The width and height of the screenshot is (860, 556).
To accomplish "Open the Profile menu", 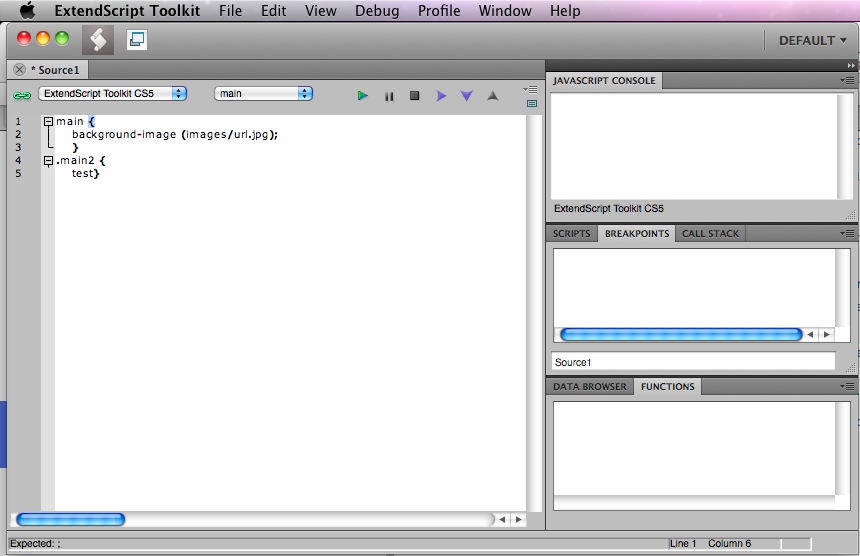I will (439, 11).
